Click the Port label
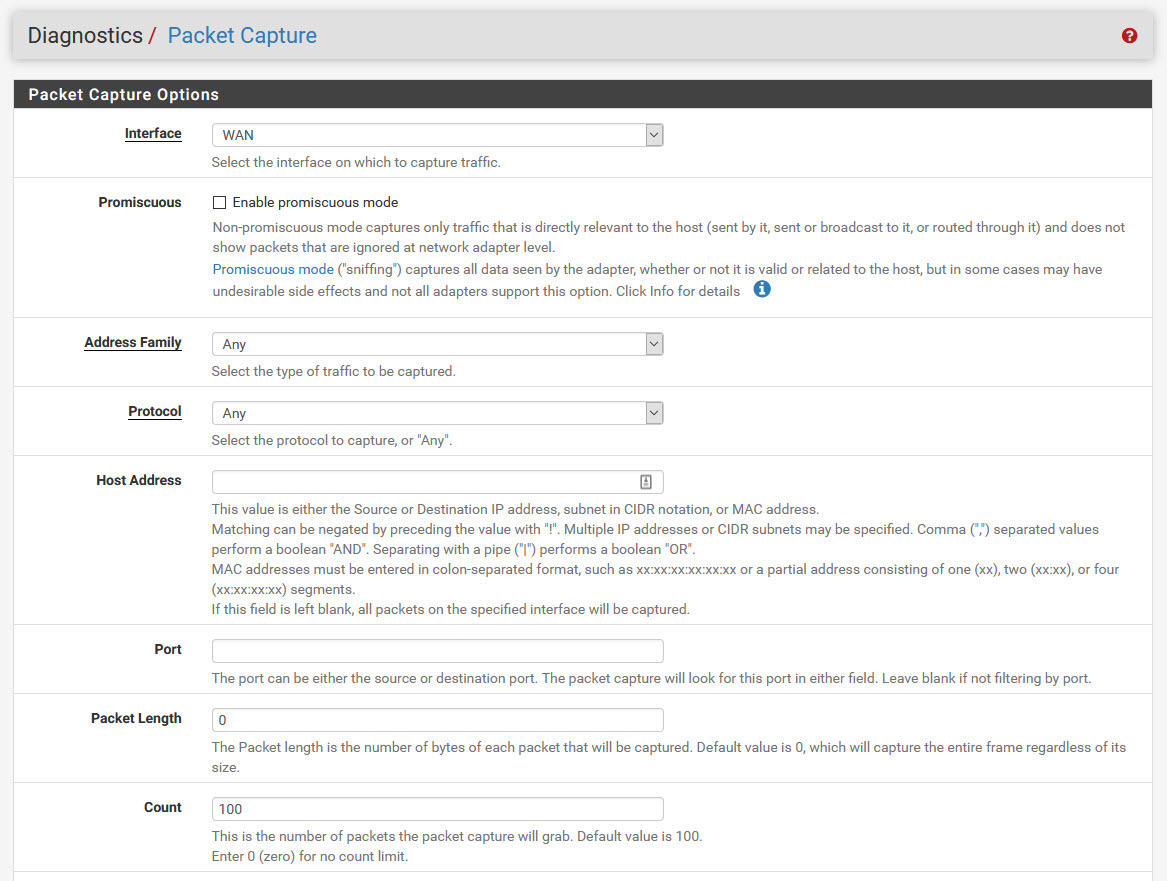 pyautogui.click(x=168, y=649)
